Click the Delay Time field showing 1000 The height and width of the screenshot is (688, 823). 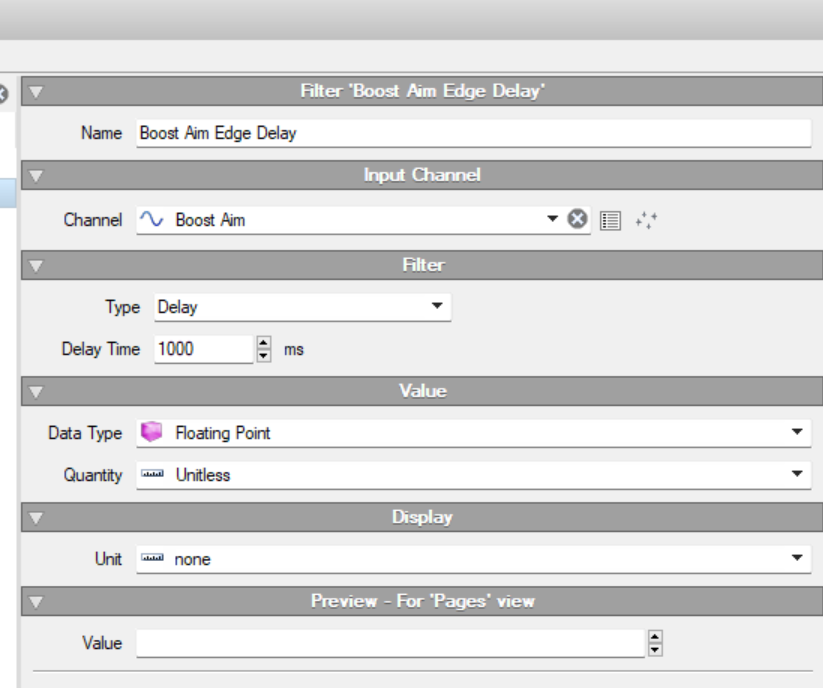202,349
